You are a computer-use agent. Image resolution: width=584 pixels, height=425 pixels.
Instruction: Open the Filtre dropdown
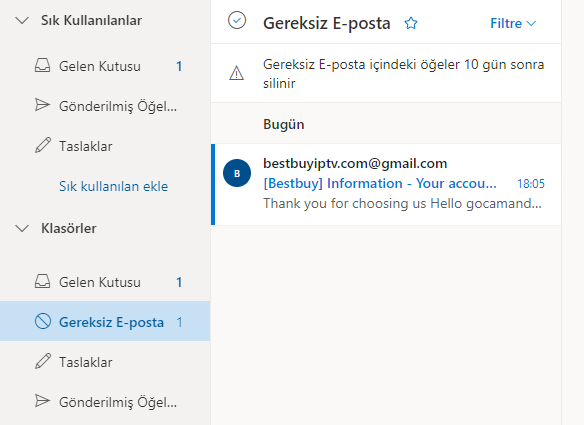pos(513,23)
